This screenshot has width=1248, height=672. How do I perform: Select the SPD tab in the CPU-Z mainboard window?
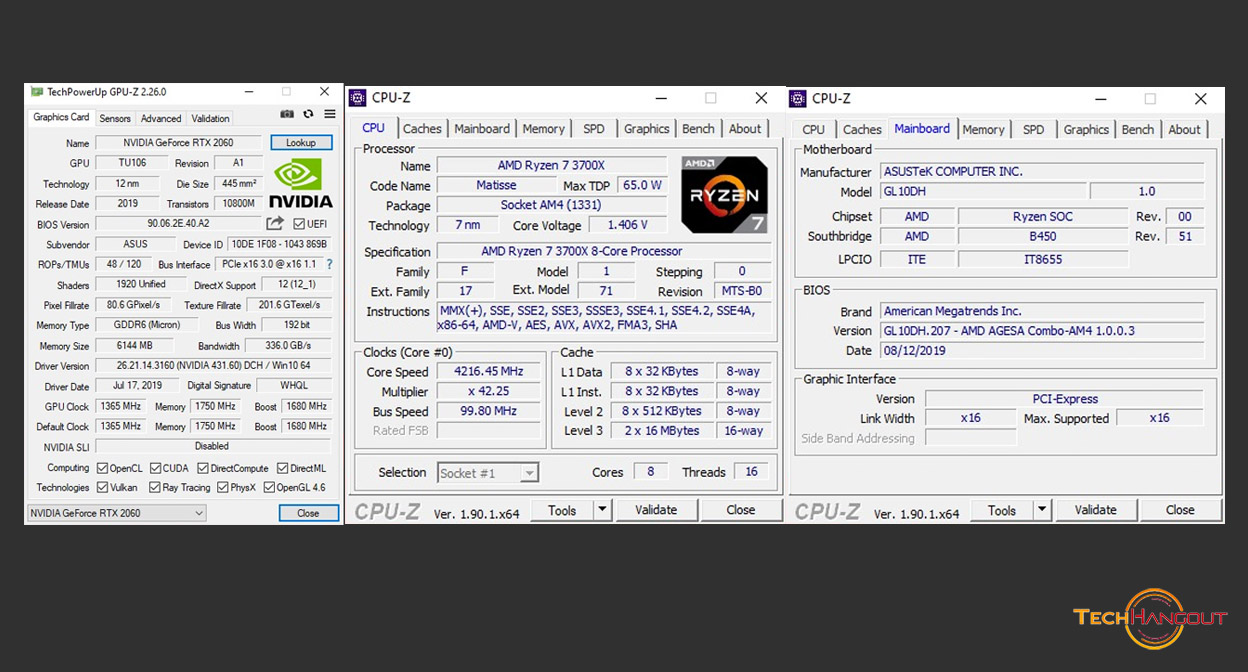coord(1034,130)
